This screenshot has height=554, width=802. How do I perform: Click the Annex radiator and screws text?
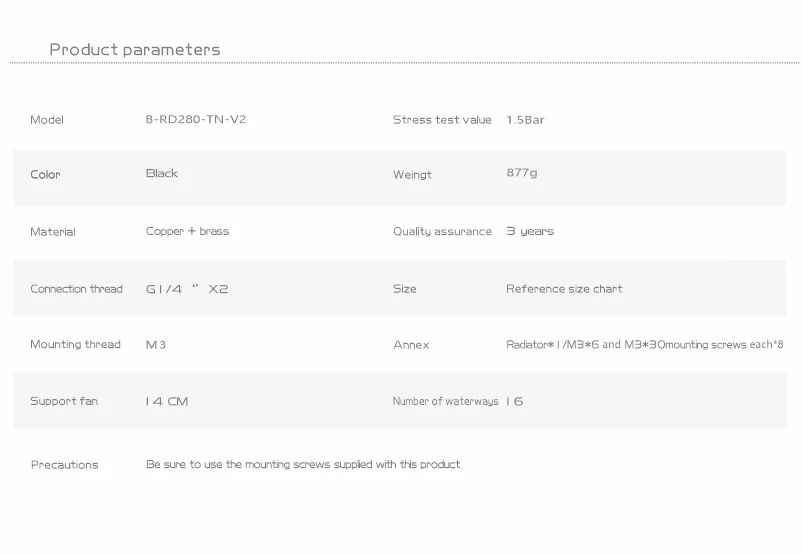644,345
